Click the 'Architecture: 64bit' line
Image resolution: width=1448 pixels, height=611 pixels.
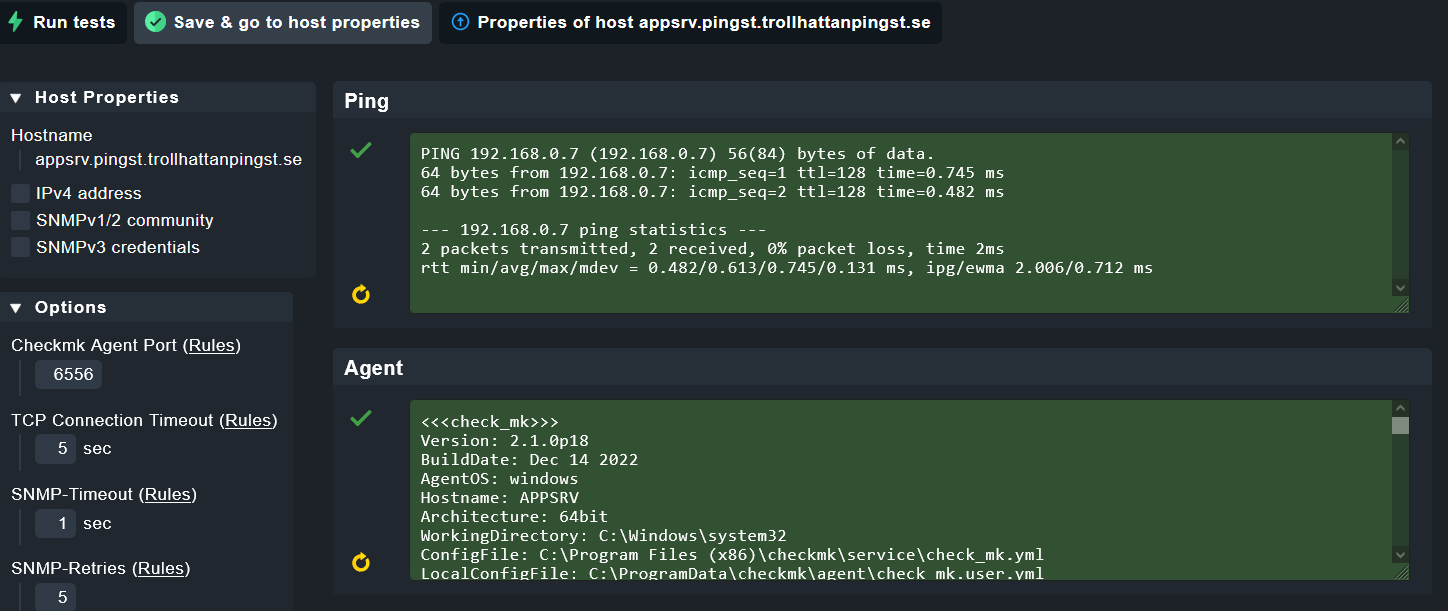[x=514, y=517]
